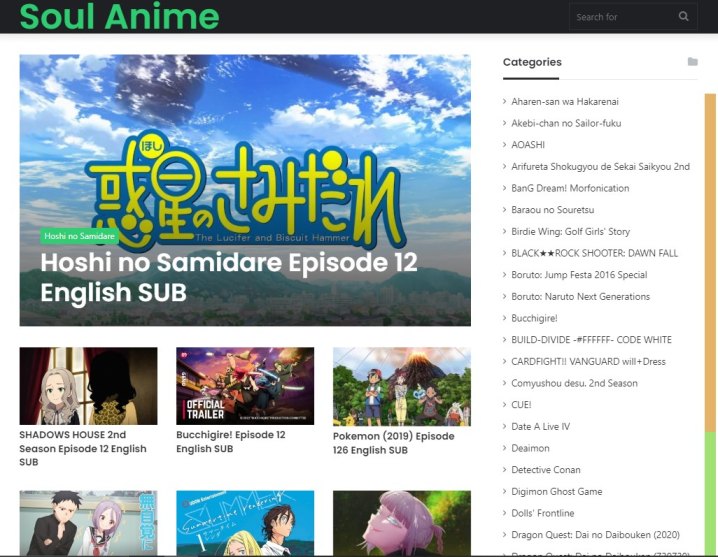Open BLACK ROCK SHOOTER: DAWN FALL category

click(x=594, y=253)
